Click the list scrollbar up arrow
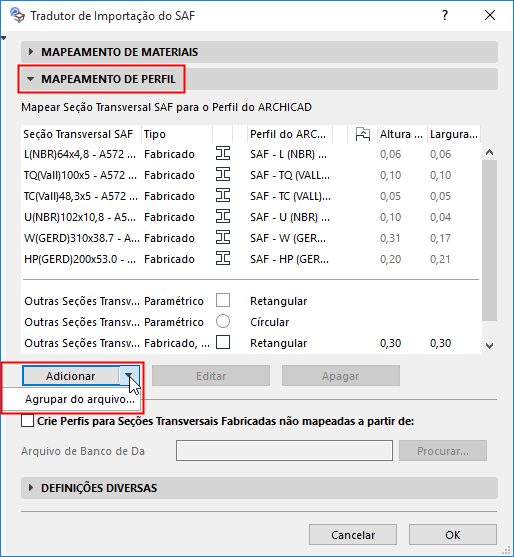Viewport: 514px width, 557px height. [x=489, y=152]
